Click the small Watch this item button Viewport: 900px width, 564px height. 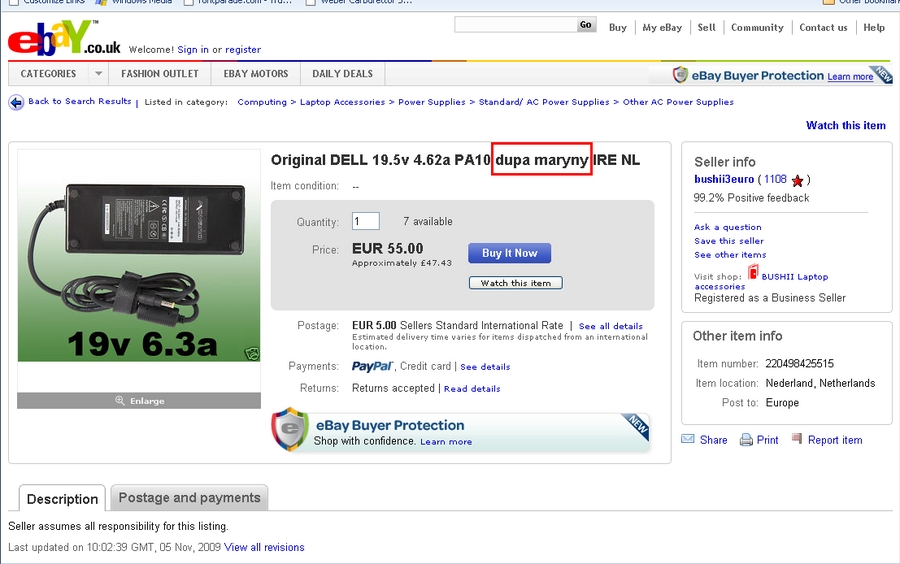[x=515, y=283]
